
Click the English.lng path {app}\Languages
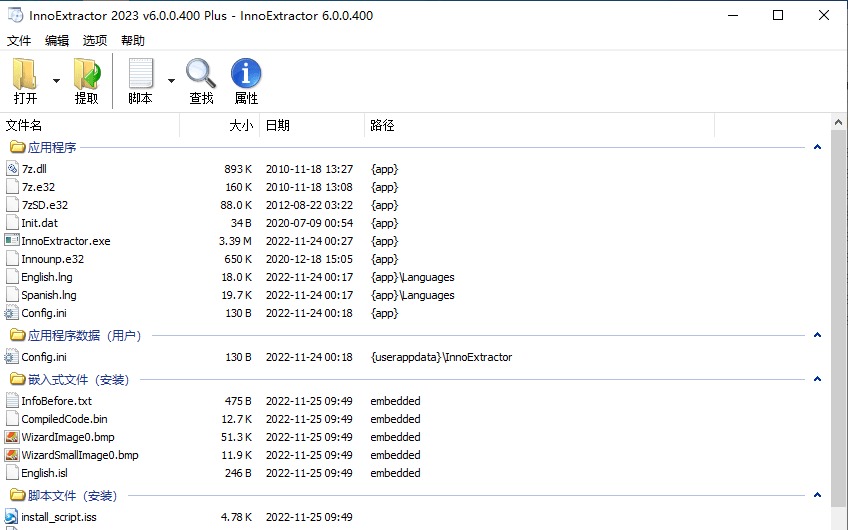tap(412, 277)
